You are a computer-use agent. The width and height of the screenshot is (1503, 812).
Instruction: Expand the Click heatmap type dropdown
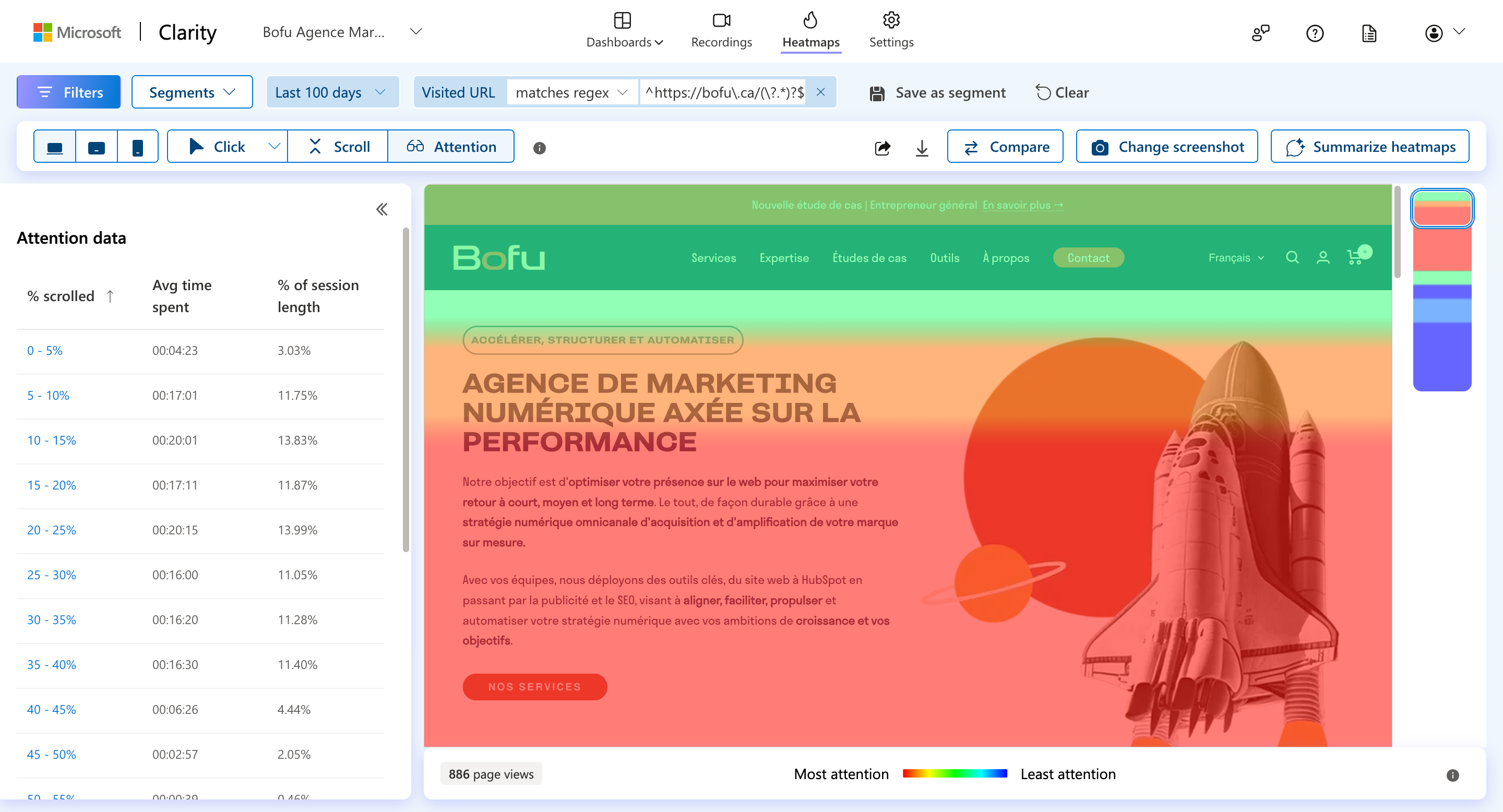pos(273,147)
